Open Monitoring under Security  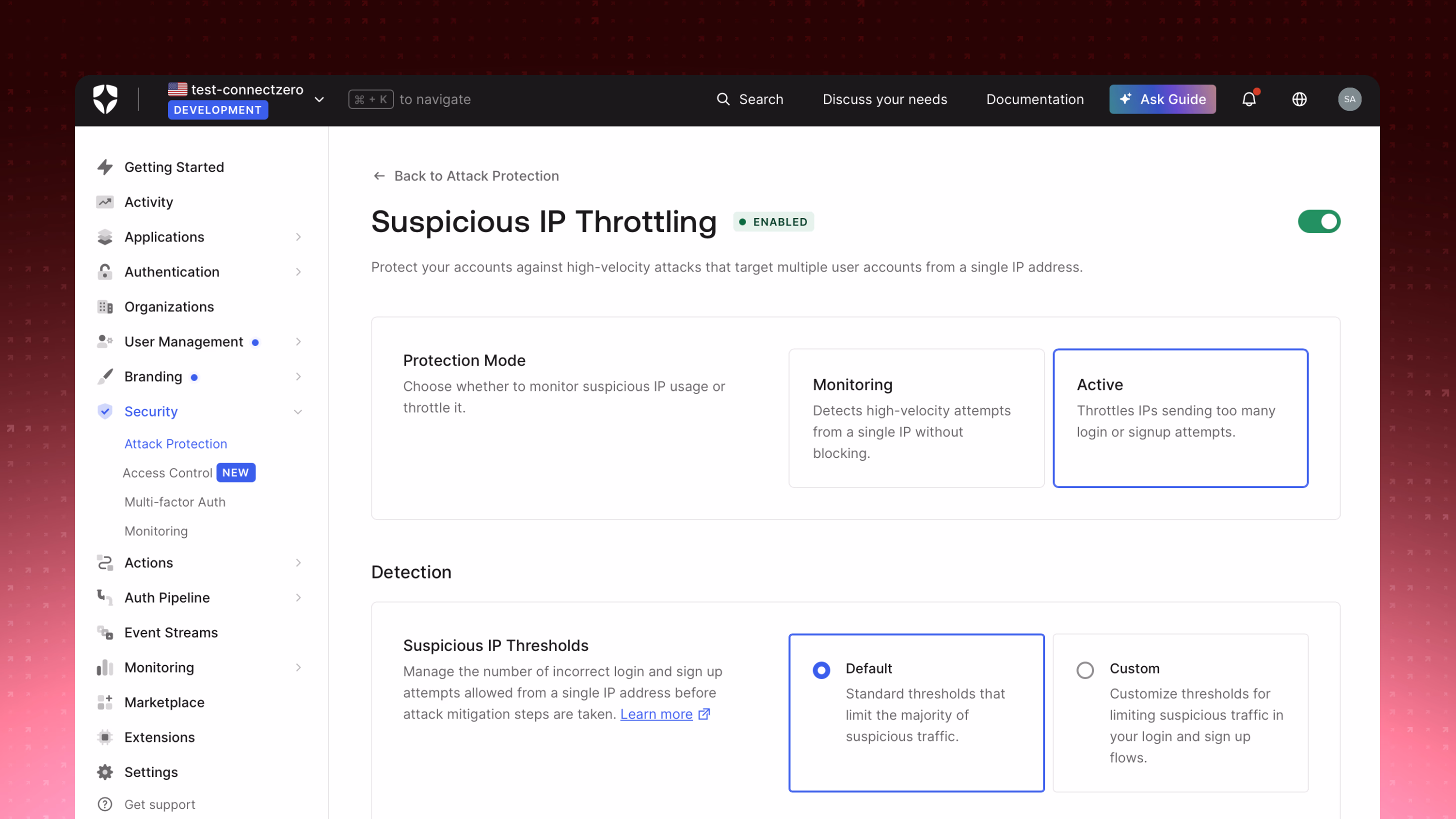(156, 531)
